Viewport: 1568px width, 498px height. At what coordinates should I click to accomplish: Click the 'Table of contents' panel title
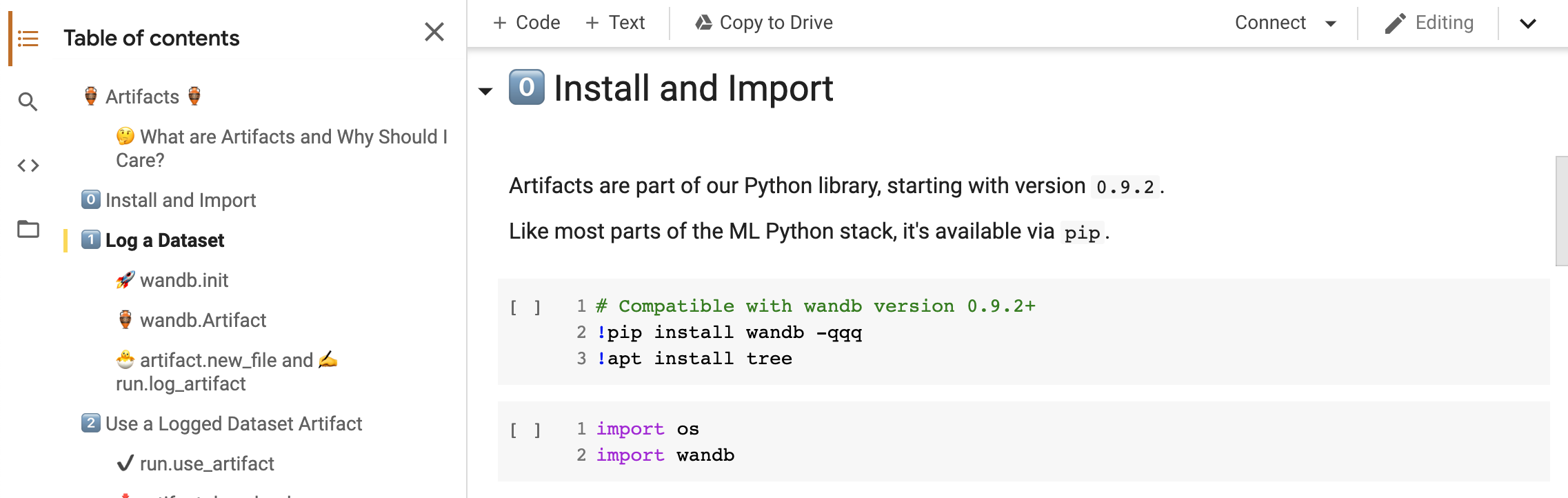[152, 38]
